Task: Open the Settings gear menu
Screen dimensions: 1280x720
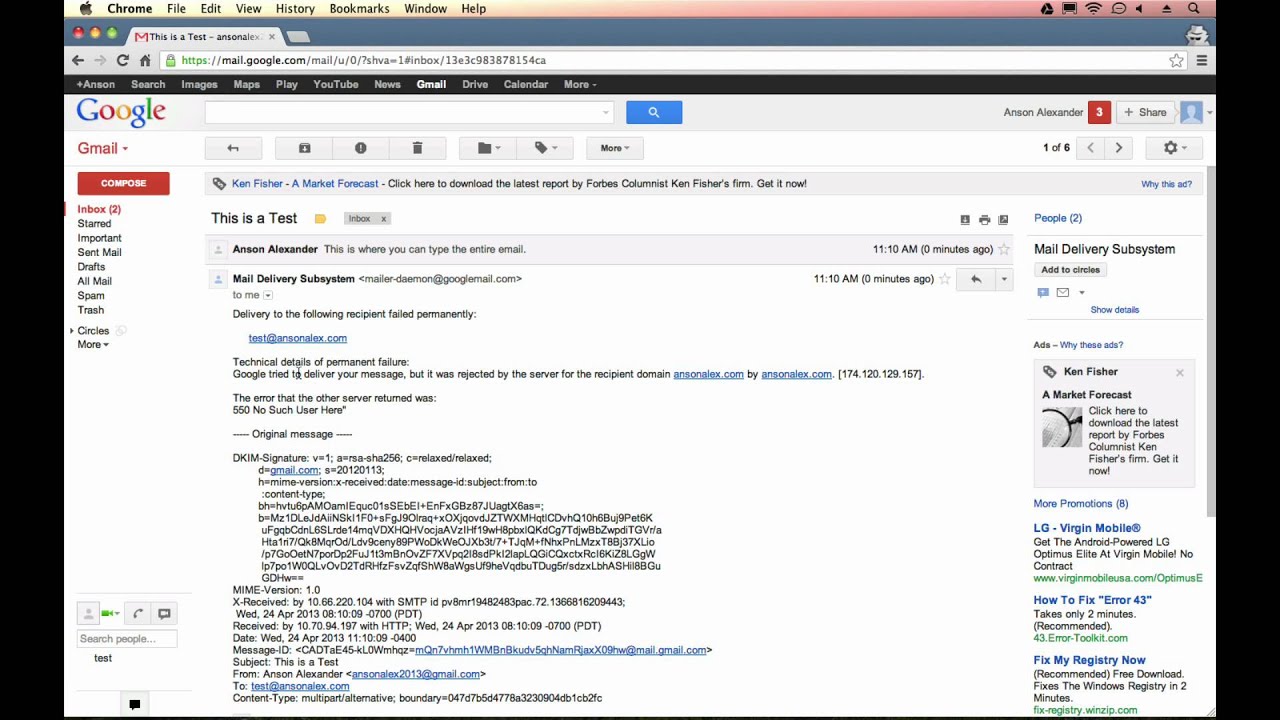Action: 1175,148
